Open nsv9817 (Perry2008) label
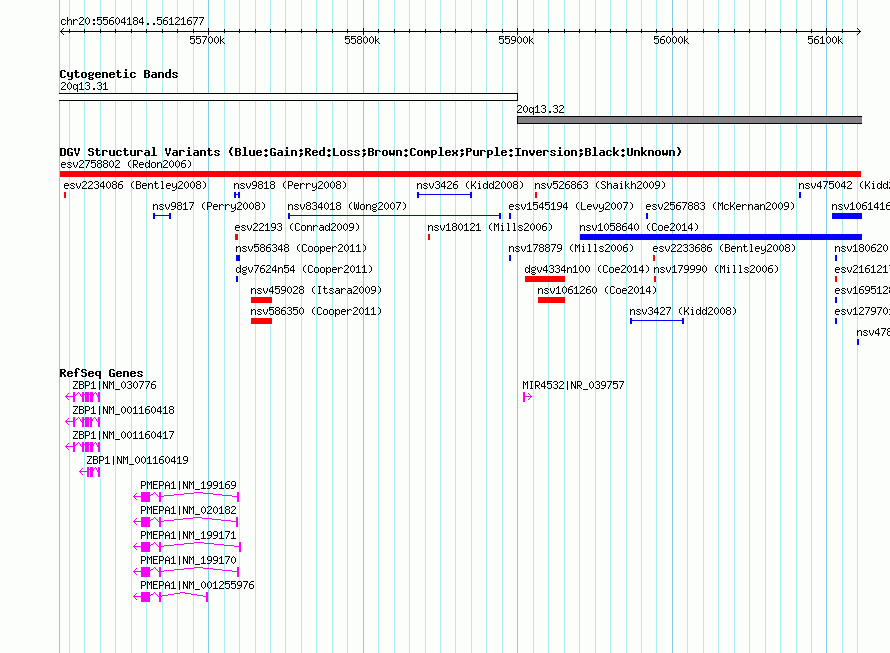Screen dimensions: 890x653 point(209,206)
